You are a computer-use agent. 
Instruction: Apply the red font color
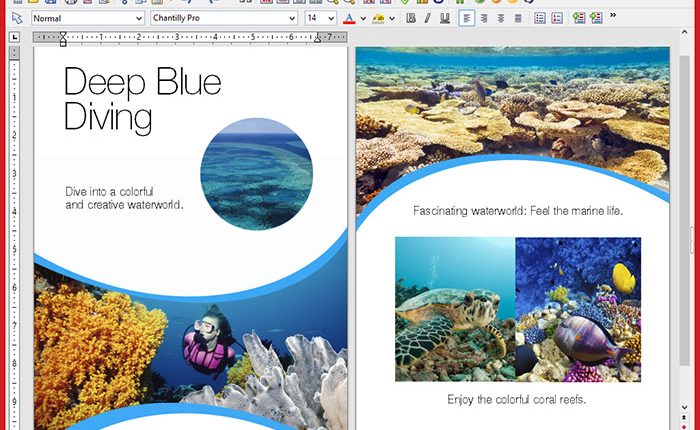point(349,18)
